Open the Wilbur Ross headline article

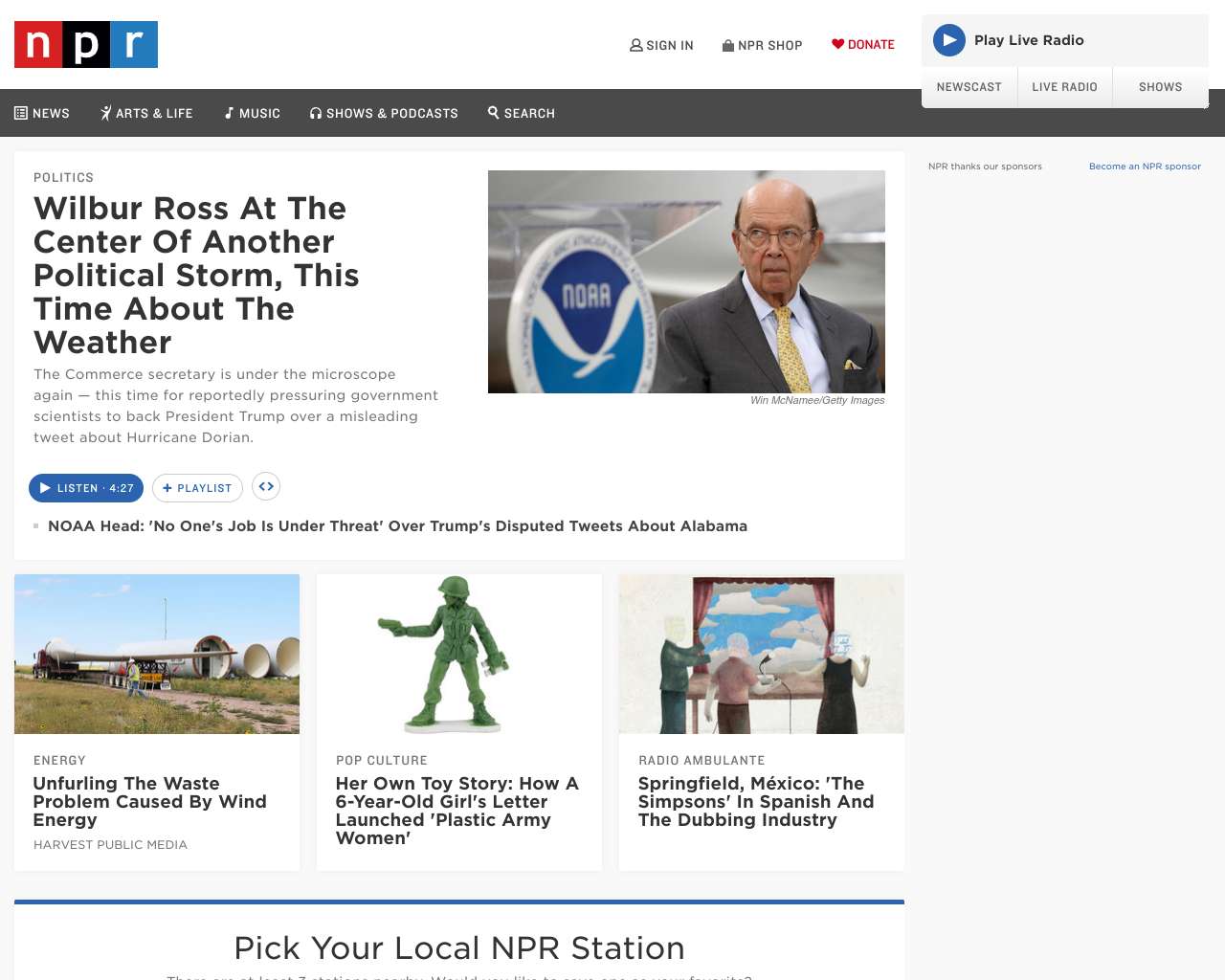point(196,275)
